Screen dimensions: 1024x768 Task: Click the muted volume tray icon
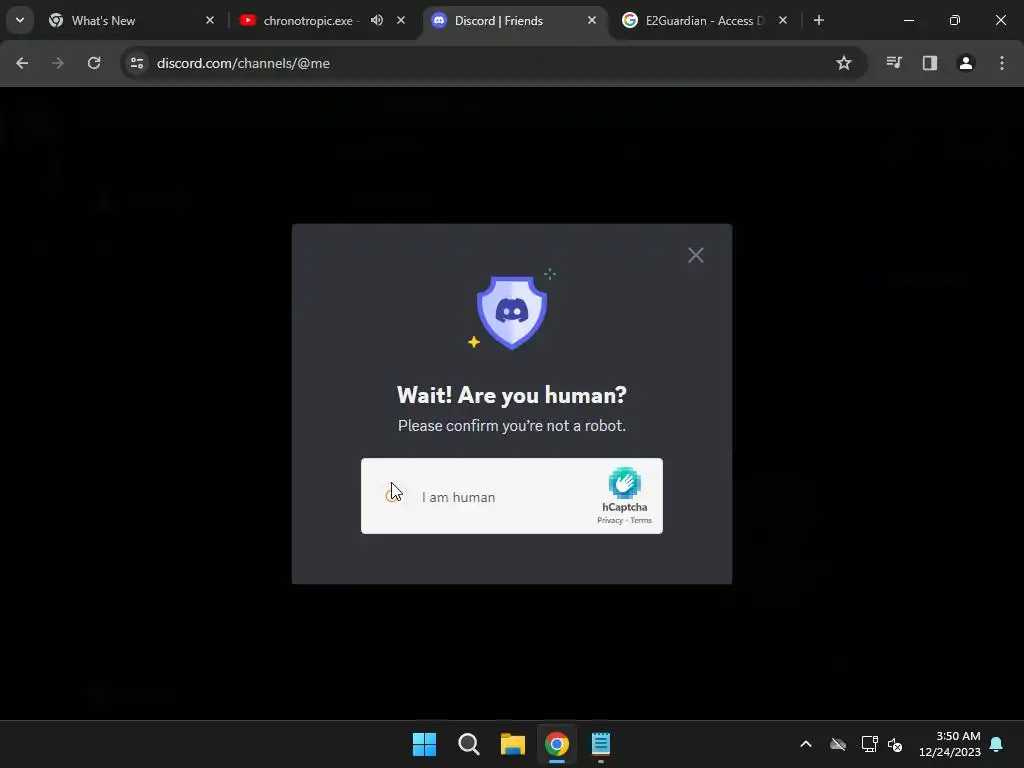click(x=895, y=744)
